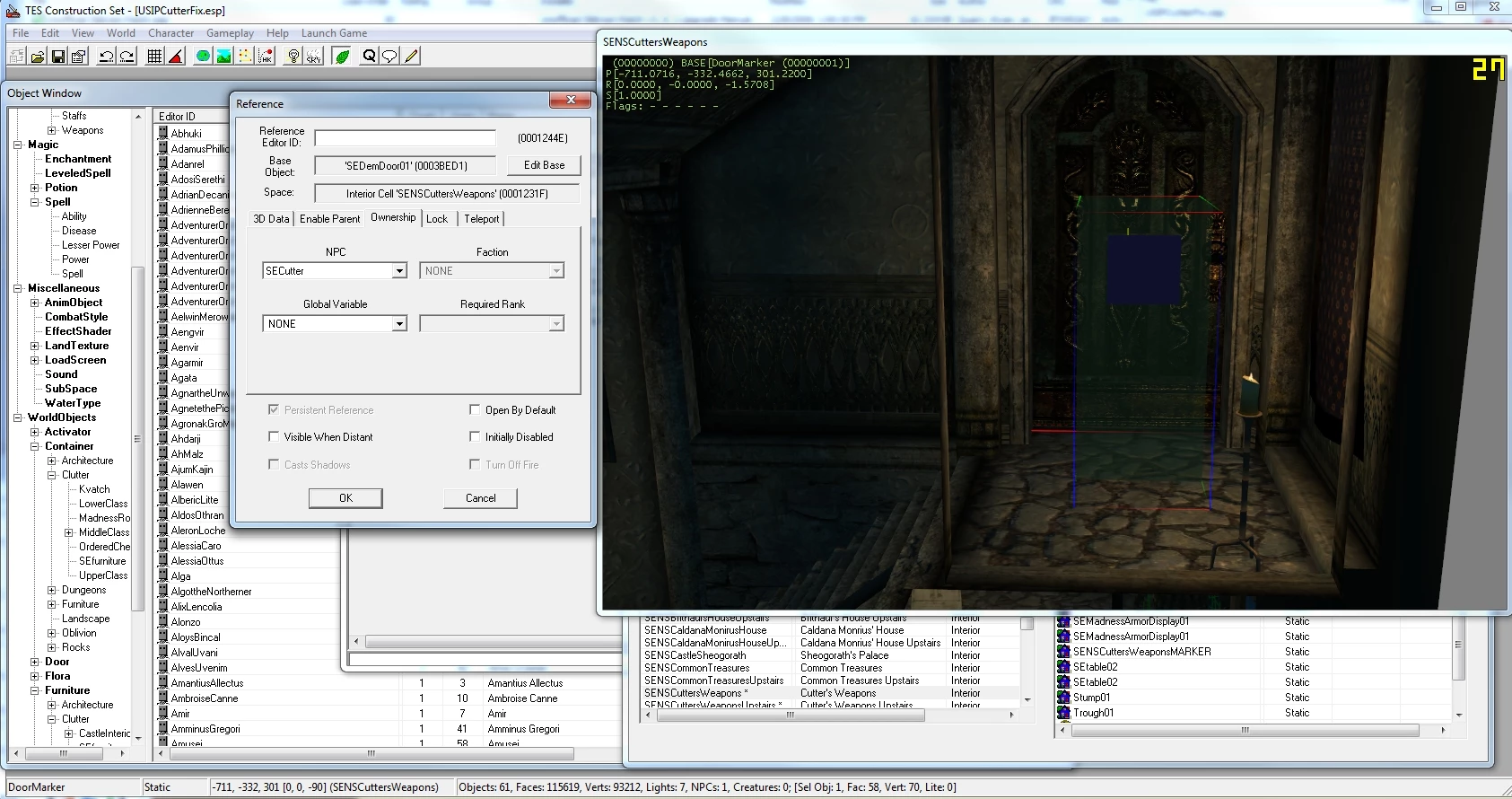This screenshot has width=1512, height=799.
Task: Expand the Door tree node
Action: tap(35, 662)
